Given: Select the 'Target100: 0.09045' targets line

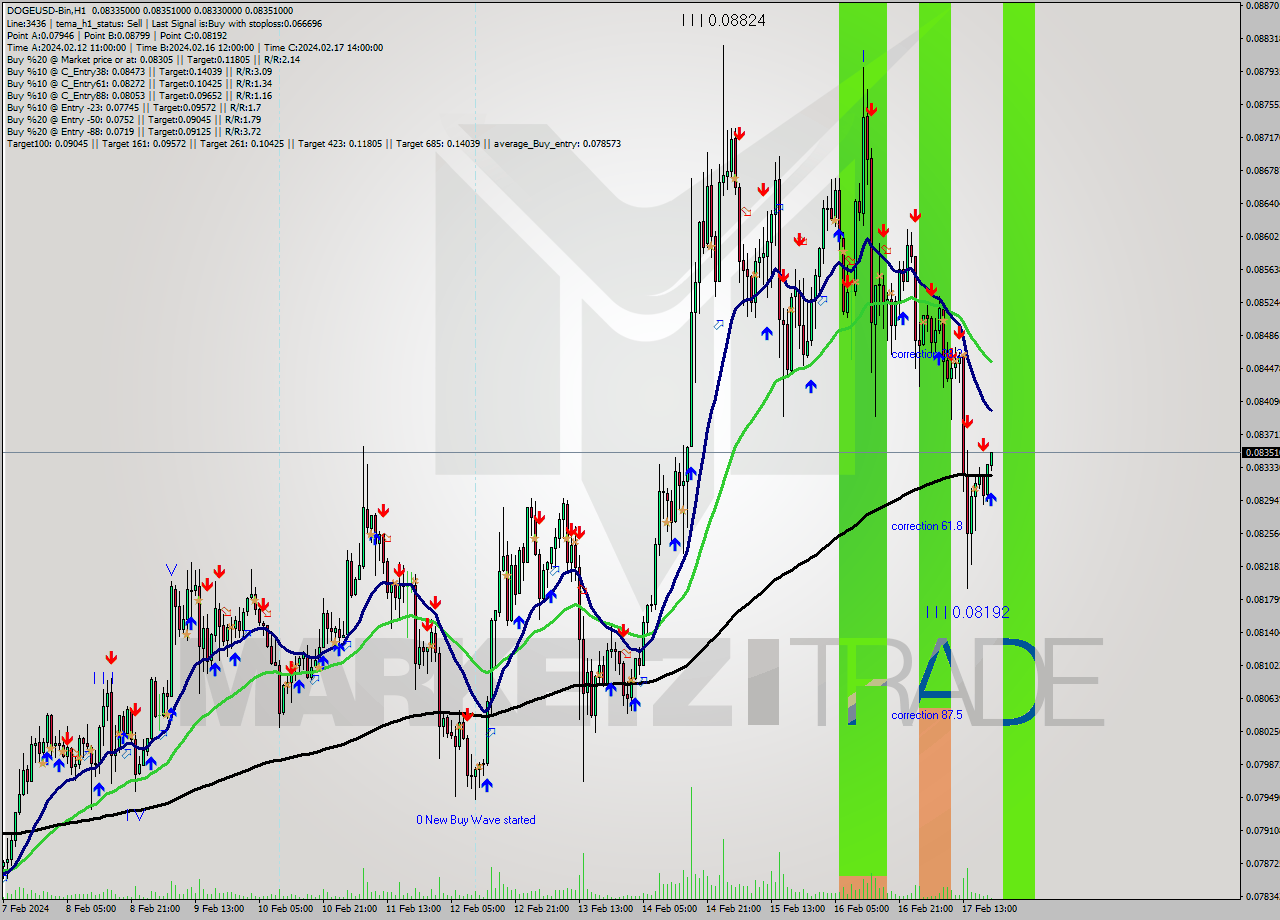Looking at the screenshot, I should click(313, 143).
